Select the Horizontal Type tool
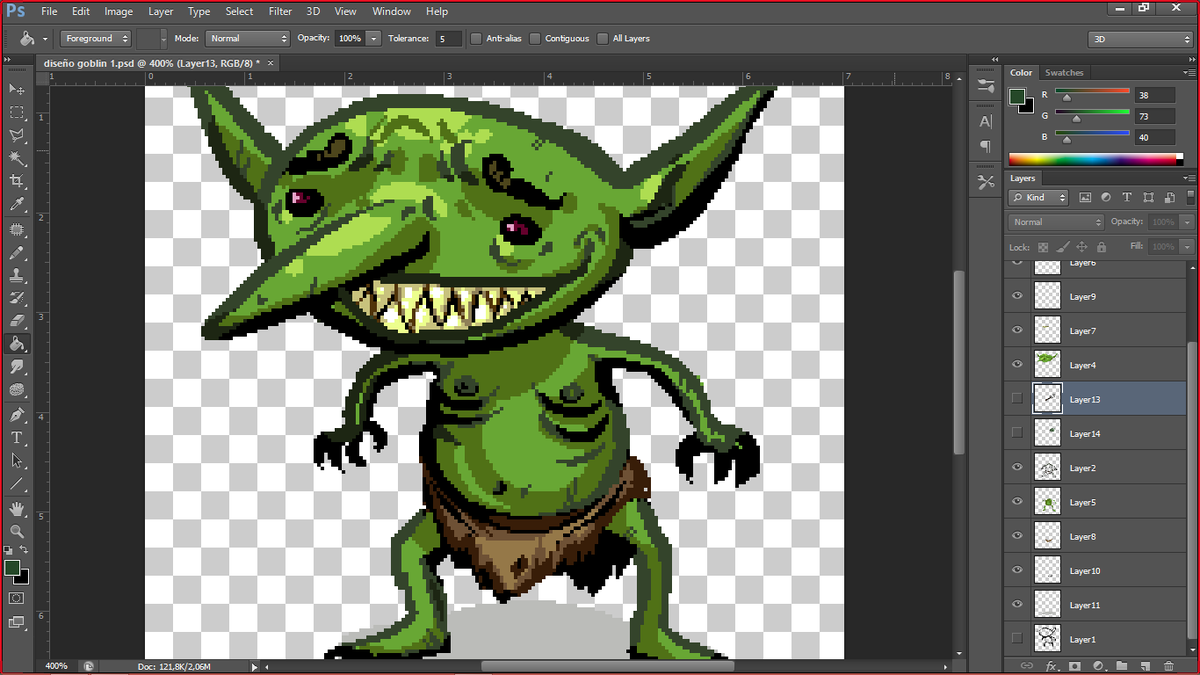This screenshot has width=1200, height=675. (17, 438)
